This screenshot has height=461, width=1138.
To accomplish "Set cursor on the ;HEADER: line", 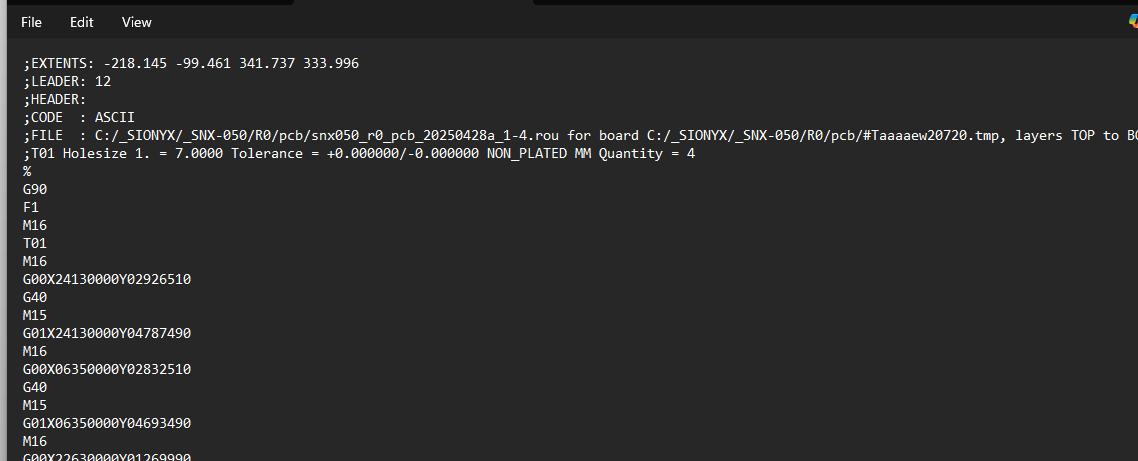I will (x=54, y=99).
